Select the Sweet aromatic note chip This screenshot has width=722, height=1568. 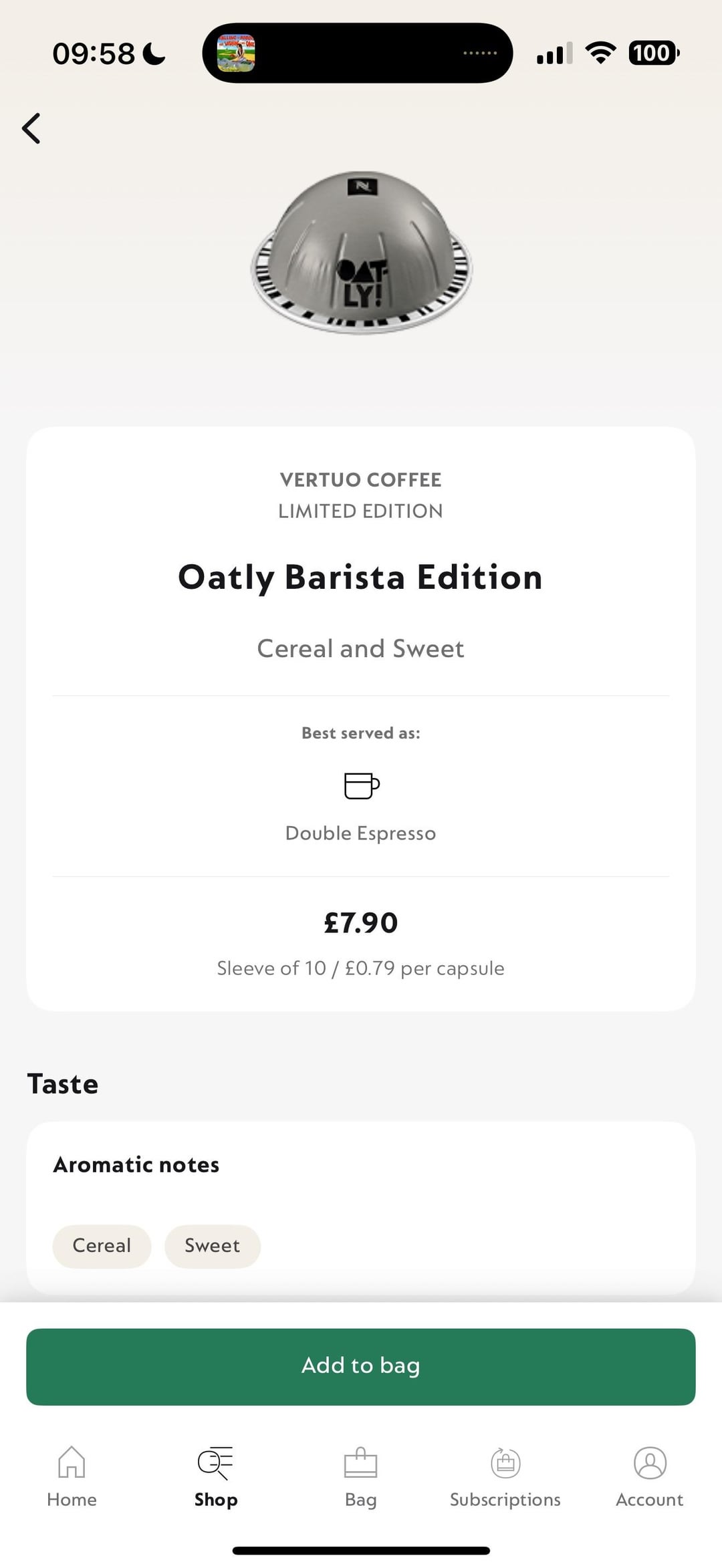[x=212, y=1246]
